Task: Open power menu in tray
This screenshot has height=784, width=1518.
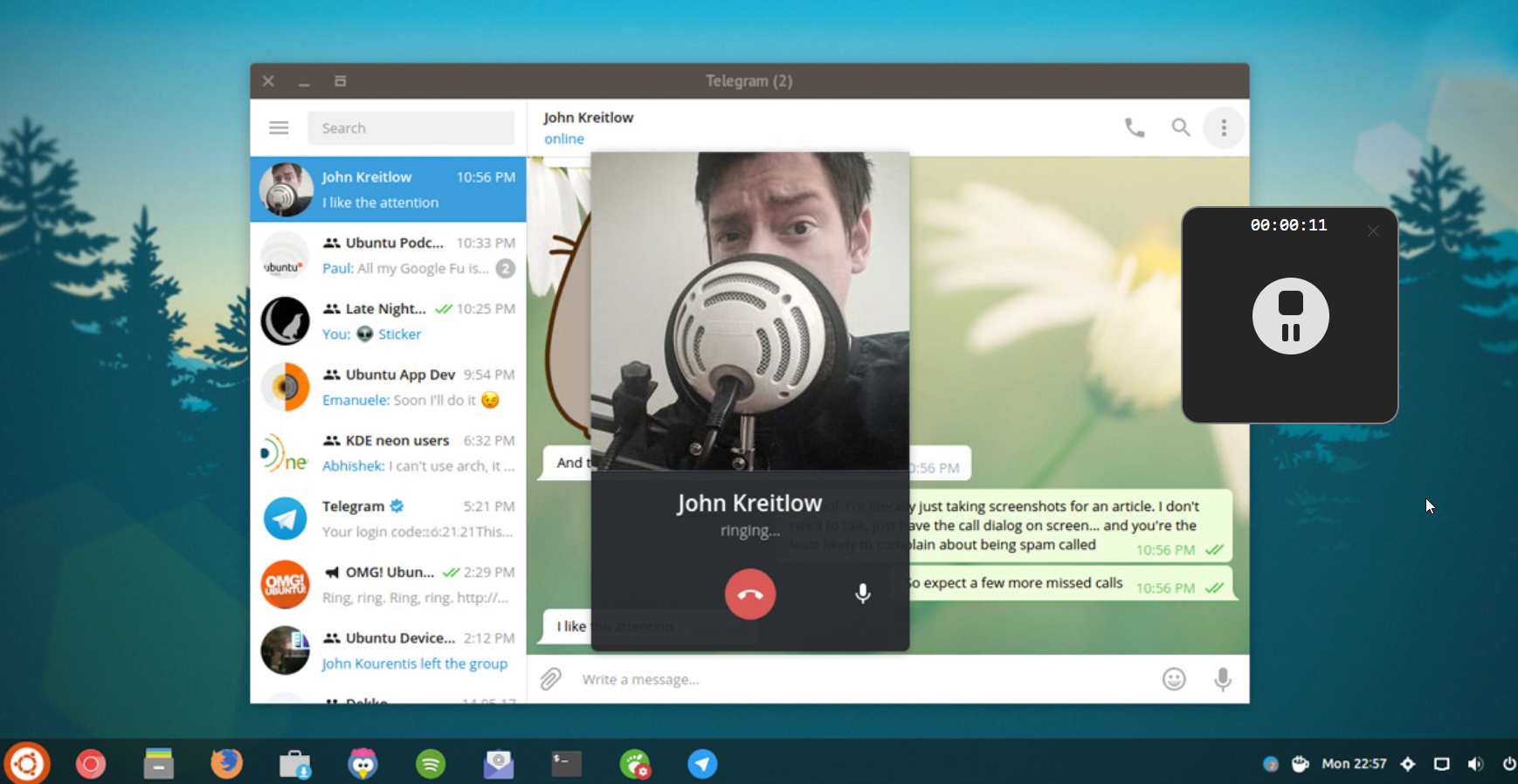Action: [x=1508, y=764]
